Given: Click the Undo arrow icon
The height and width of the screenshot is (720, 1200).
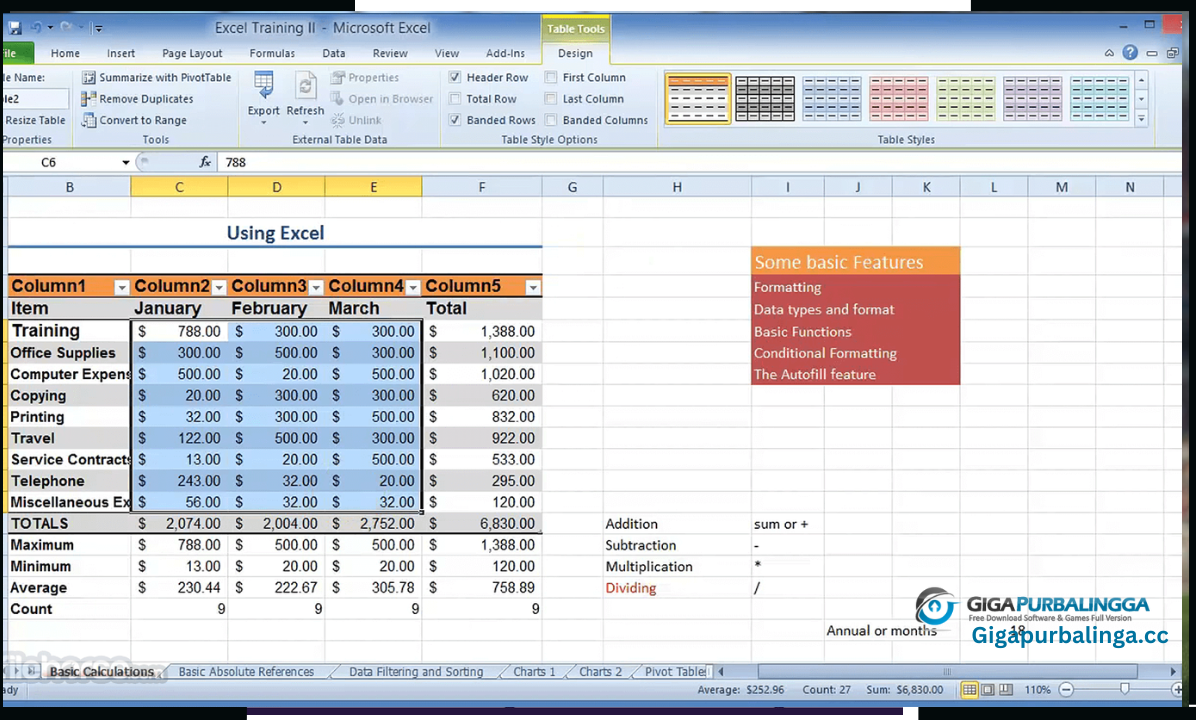Looking at the screenshot, I should click(36, 28).
